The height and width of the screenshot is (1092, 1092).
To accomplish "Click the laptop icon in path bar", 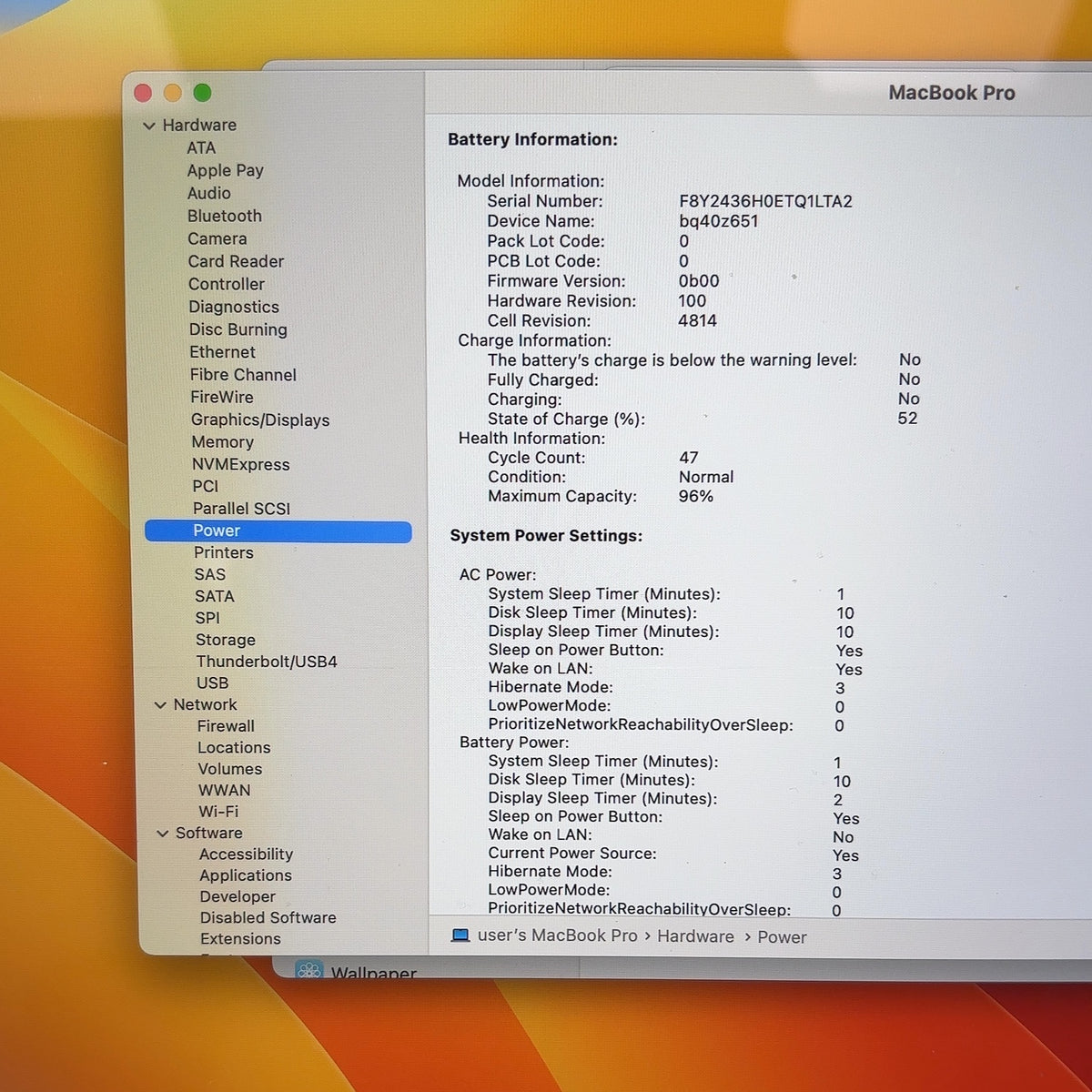I will pos(460,935).
